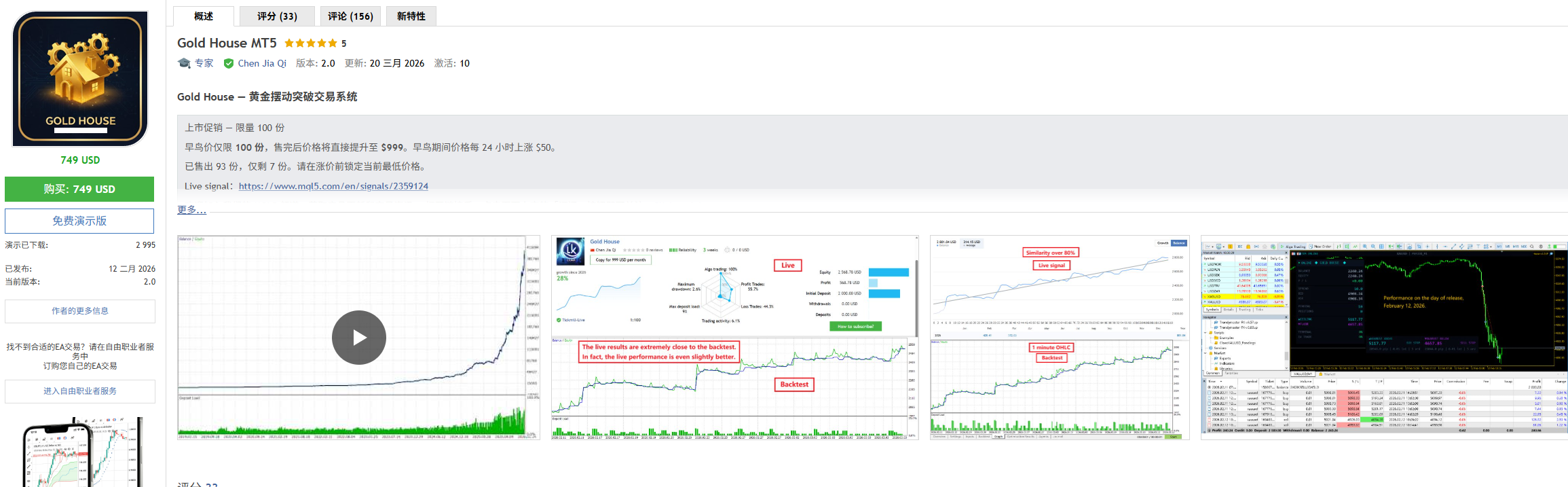
Task: Open the 概述 tab
Action: click(x=203, y=16)
